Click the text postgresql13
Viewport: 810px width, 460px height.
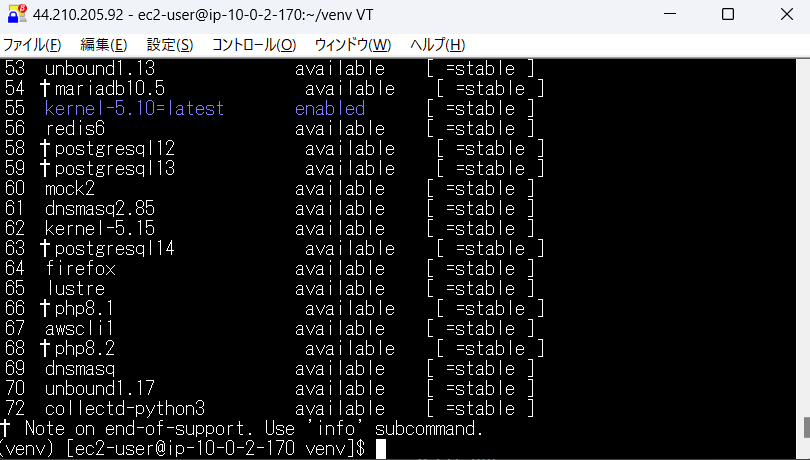coord(115,168)
